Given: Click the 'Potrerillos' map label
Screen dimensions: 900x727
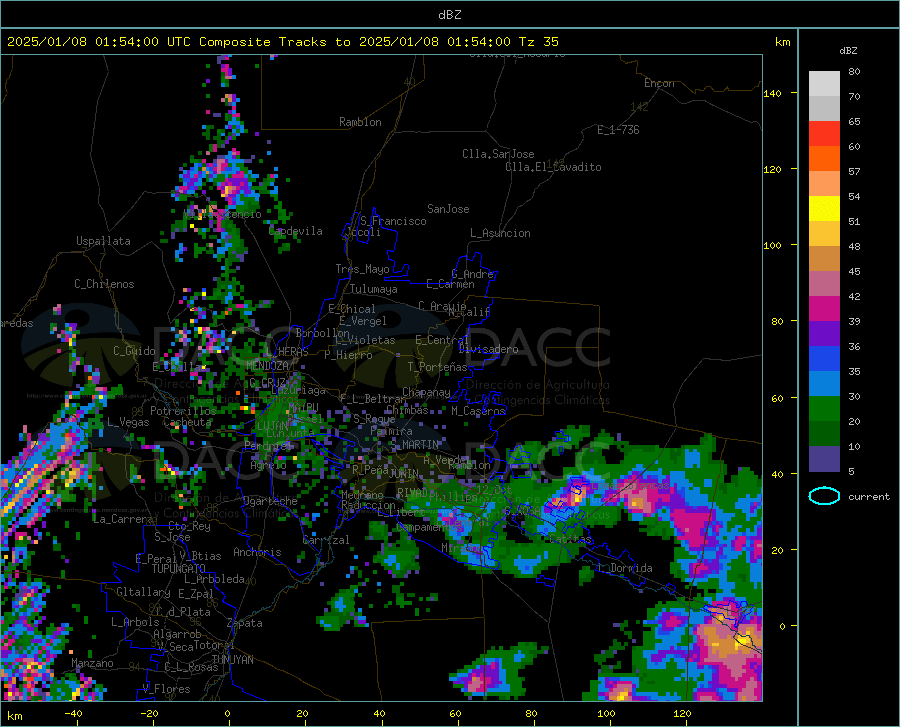Looking at the screenshot, I should [x=183, y=411].
